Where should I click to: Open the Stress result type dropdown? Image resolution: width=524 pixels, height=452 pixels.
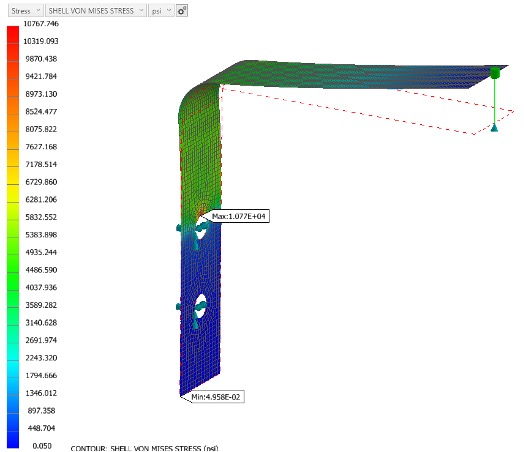click(26, 11)
